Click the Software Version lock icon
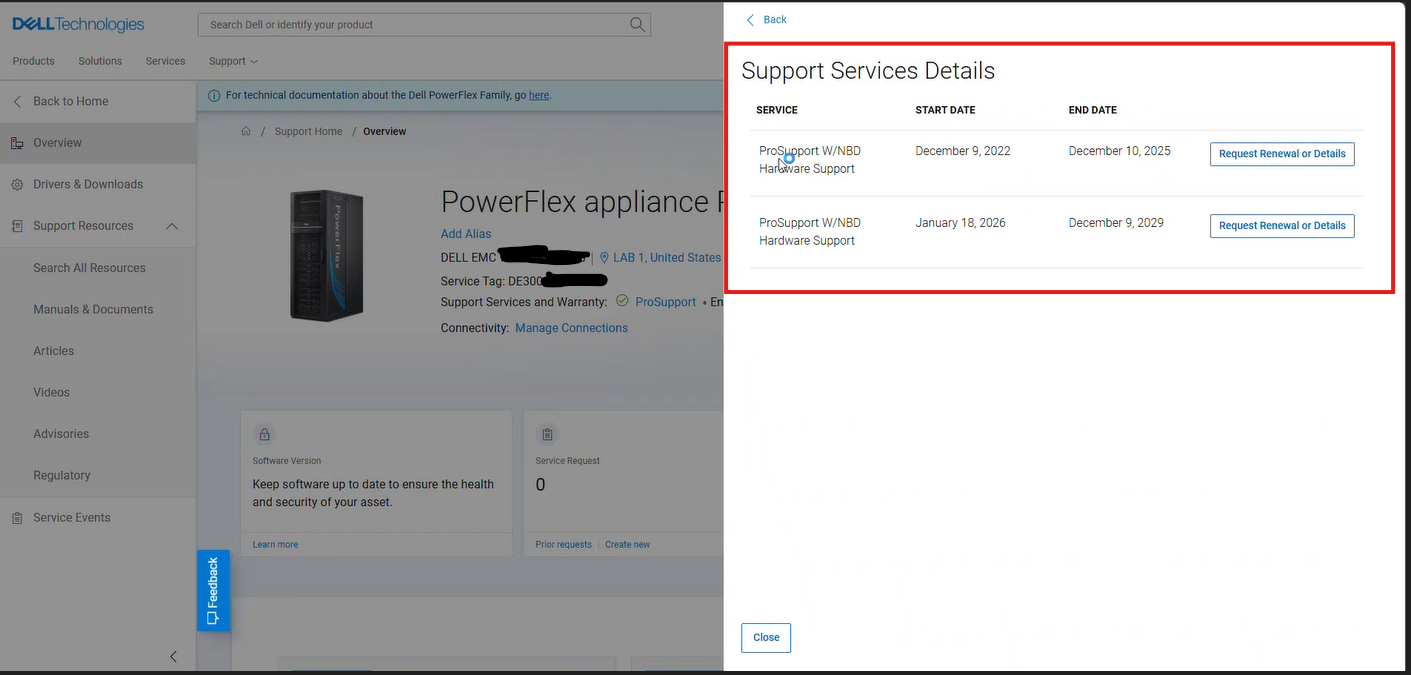This screenshot has height=675, width=1411. 265,435
